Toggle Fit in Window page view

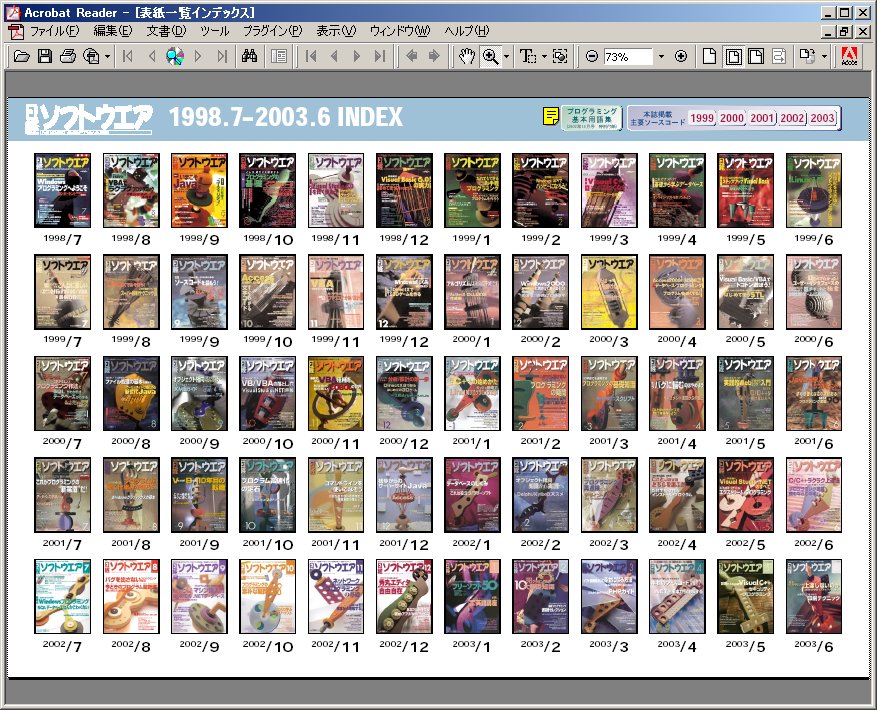[733, 56]
